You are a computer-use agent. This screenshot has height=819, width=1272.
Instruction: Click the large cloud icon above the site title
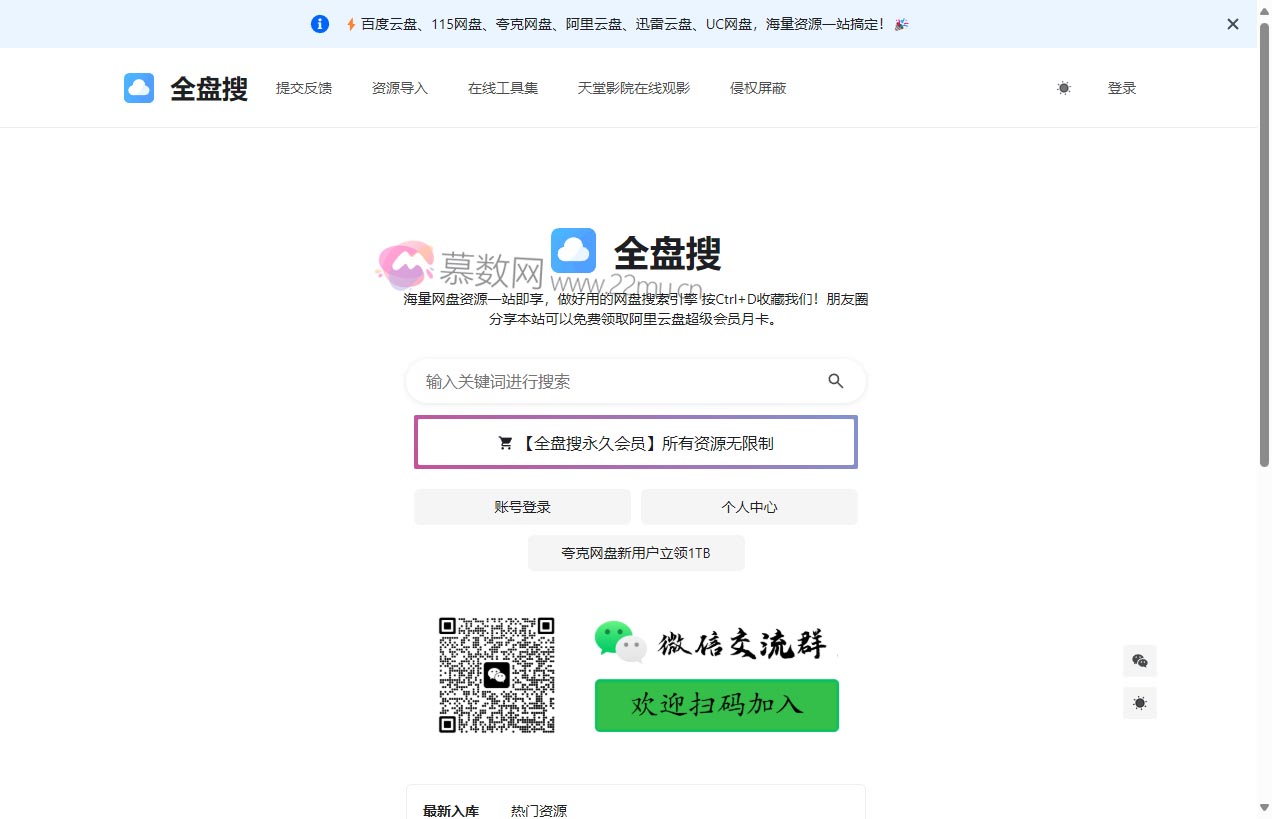pyautogui.click(x=573, y=251)
